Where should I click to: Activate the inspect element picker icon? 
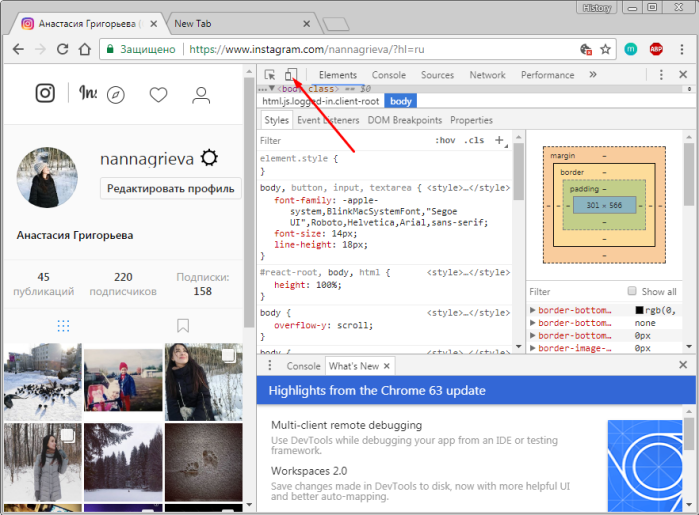(270, 74)
